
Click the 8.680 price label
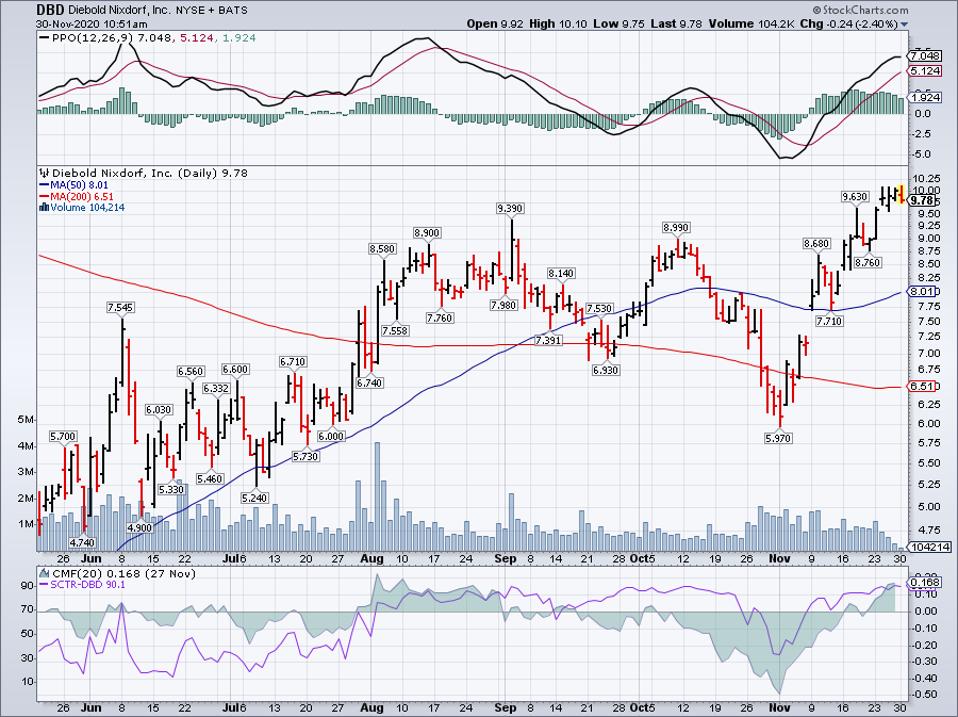click(817, 244)
